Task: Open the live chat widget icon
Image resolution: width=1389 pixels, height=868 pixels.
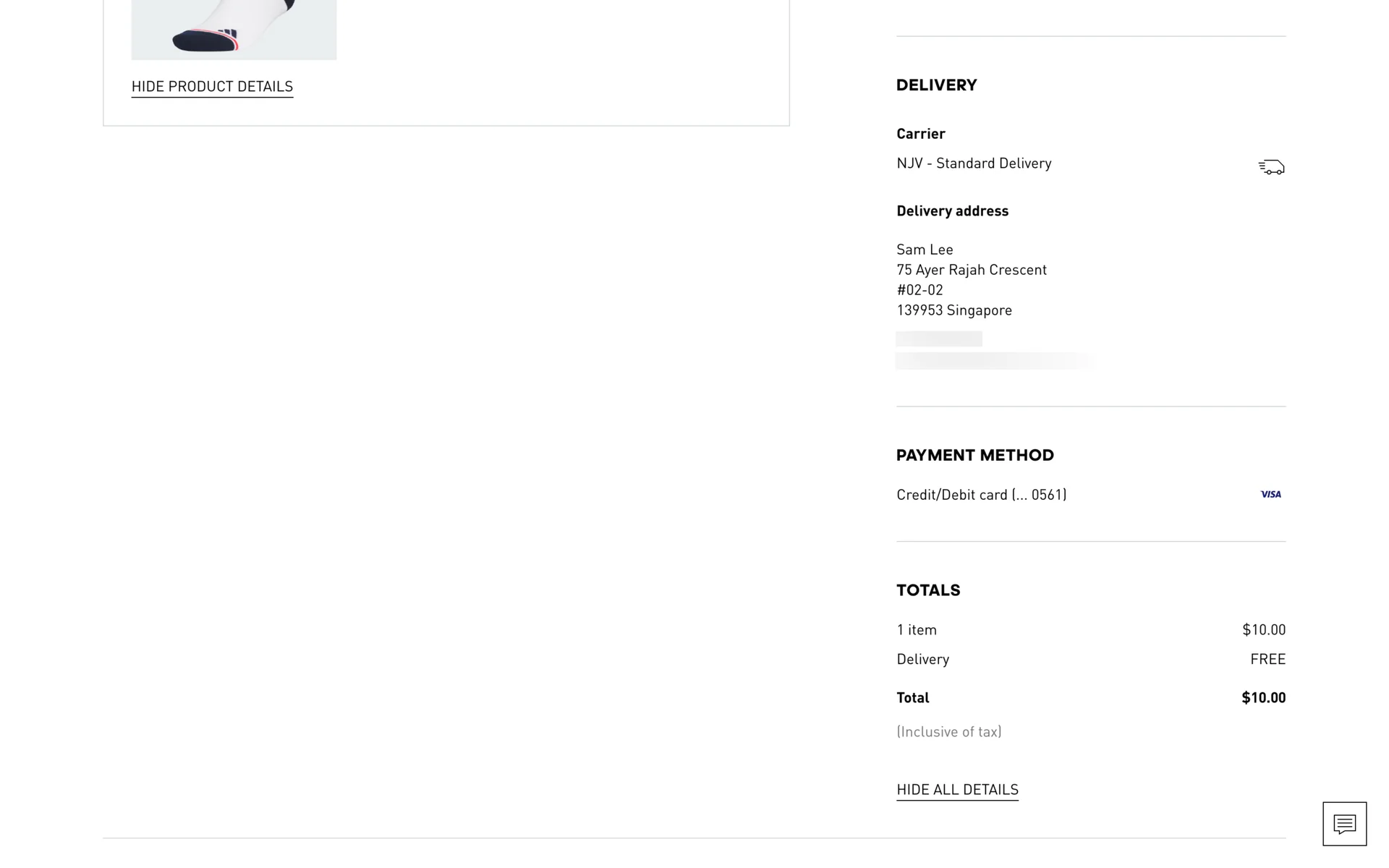Action: point(1344,823)
